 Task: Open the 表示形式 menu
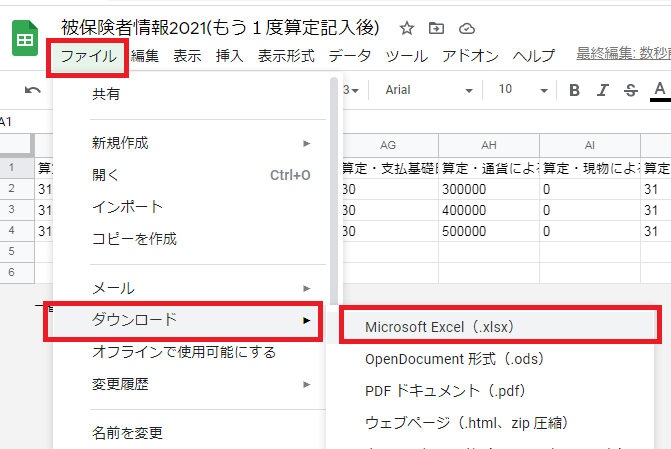pyautogui.click(x=286, y=56)
